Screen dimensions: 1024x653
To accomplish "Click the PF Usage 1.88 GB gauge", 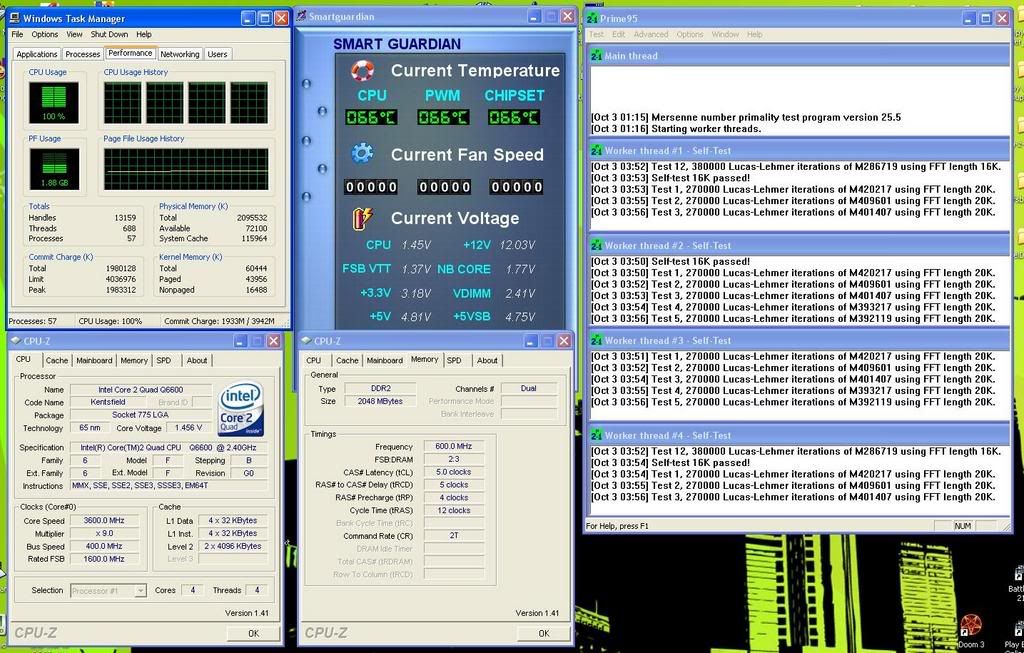I will click(x=54, y=169).
